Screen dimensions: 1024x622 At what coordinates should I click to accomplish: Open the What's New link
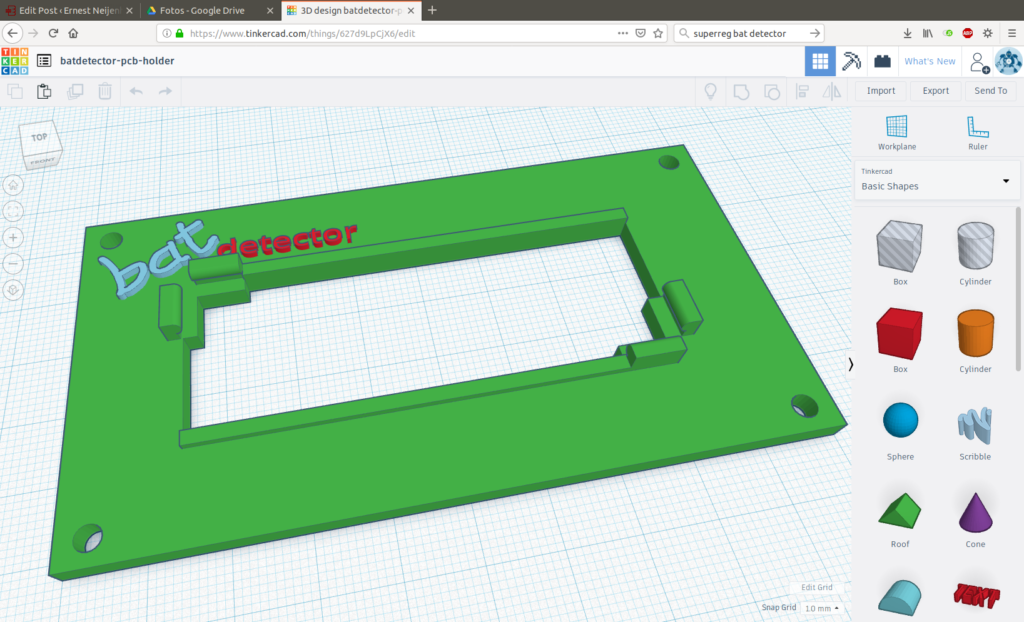point(929,61)
